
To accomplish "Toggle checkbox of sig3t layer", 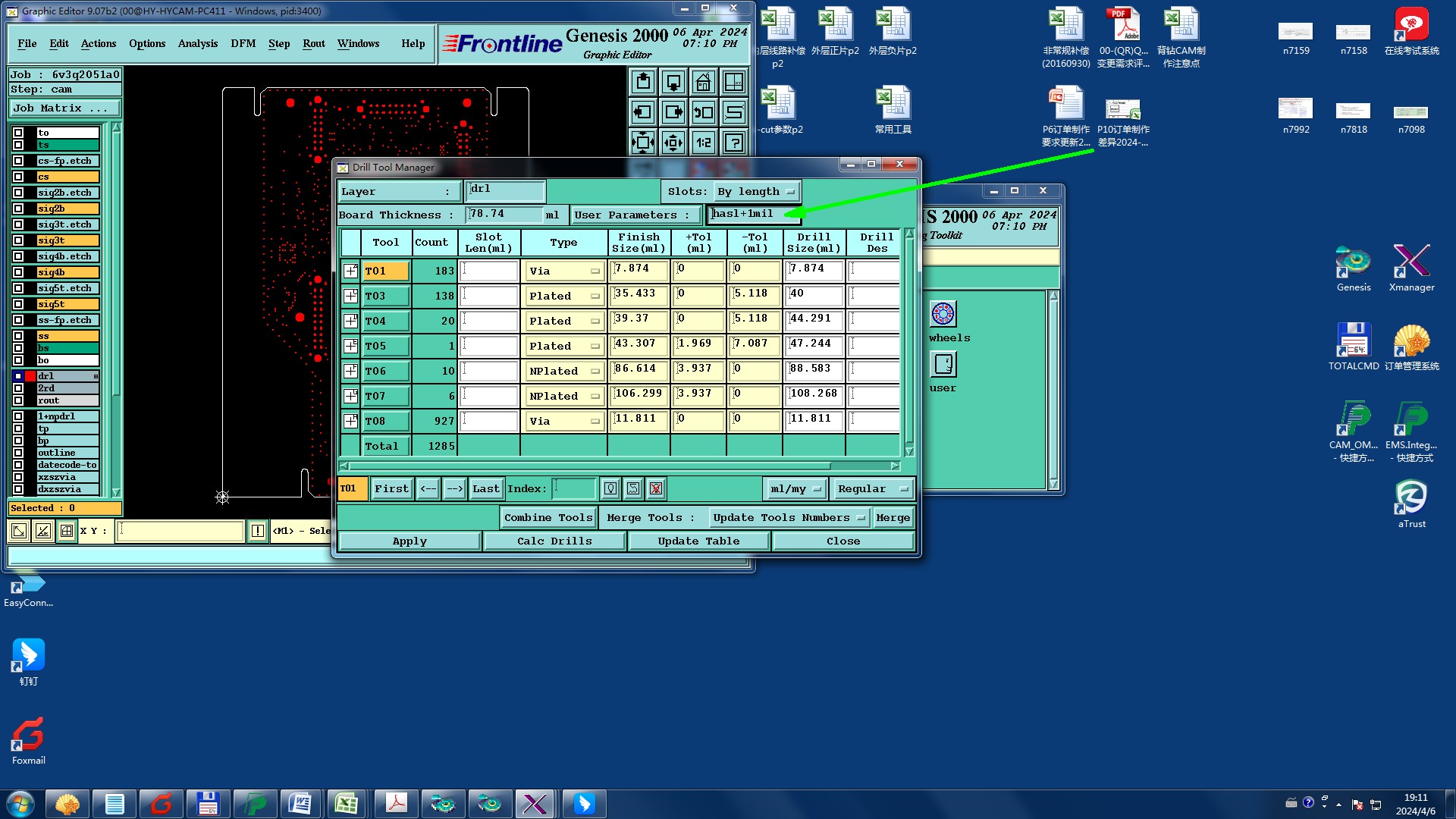I will pyautogui.click(x=18, y=240).
